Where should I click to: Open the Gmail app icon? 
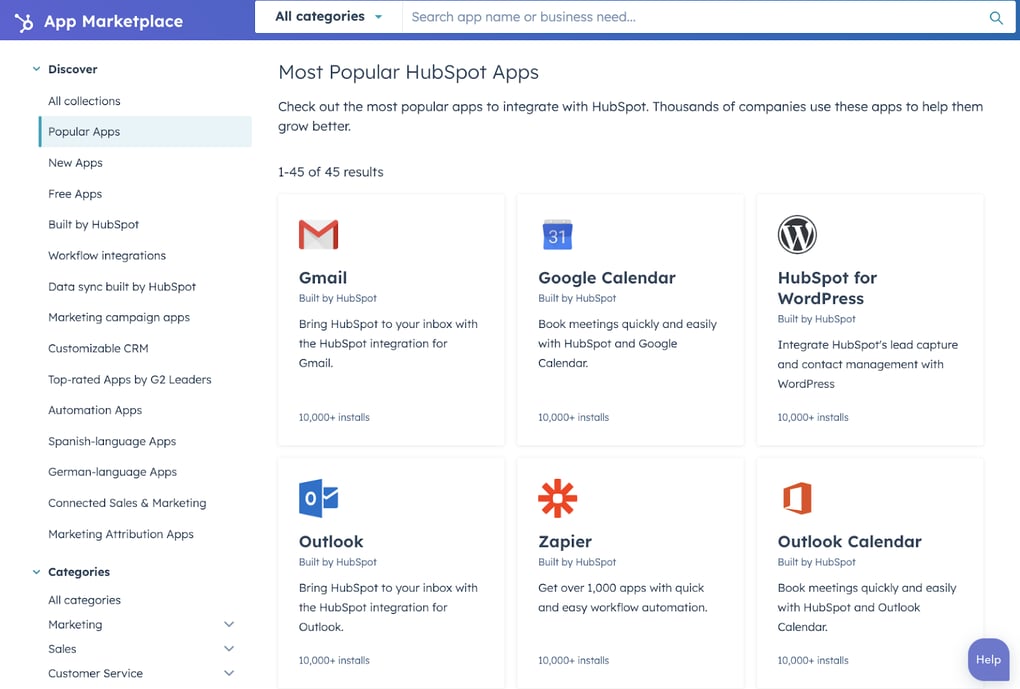(318, 234)
